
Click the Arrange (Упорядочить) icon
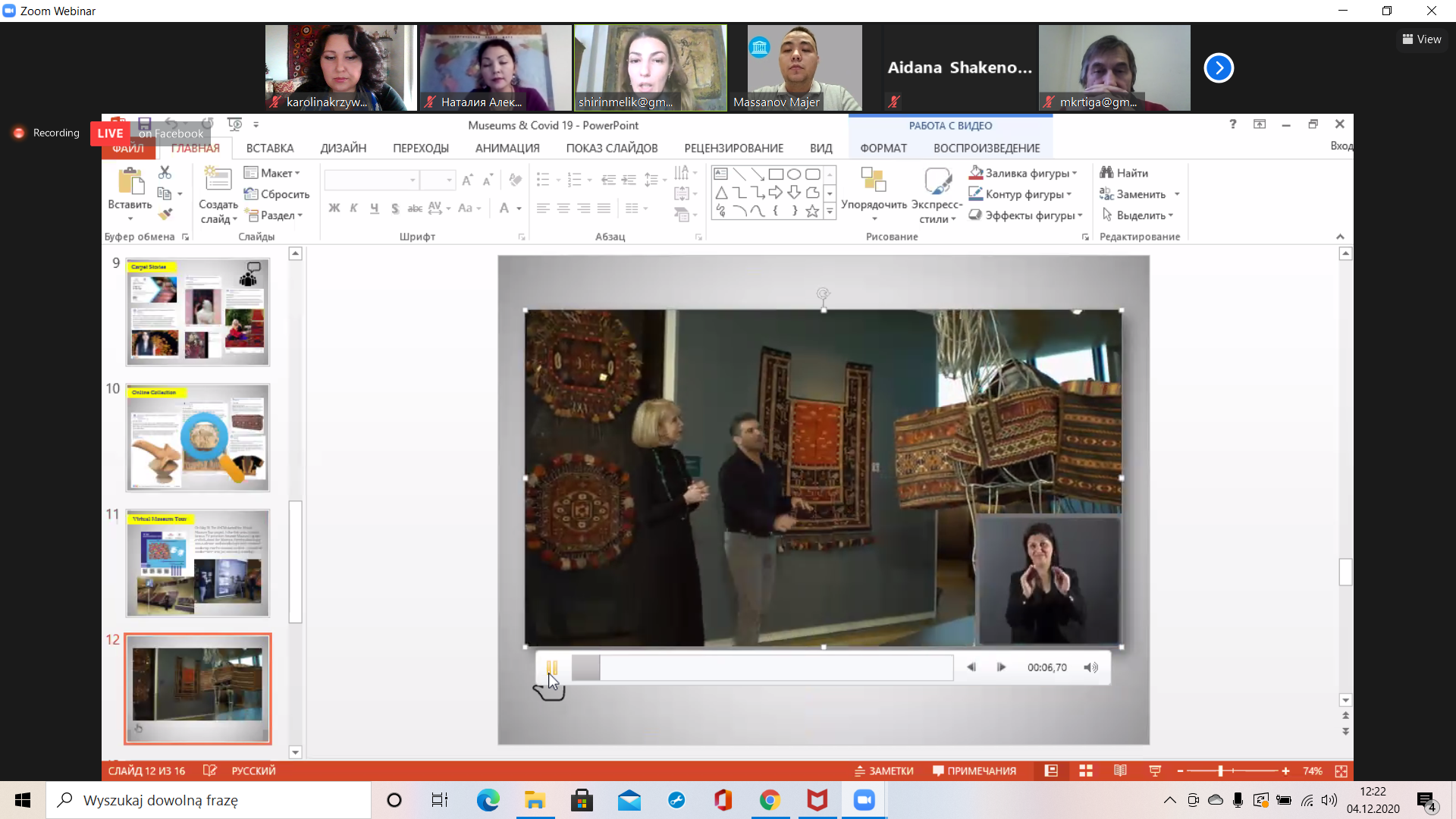(x=874, y=180)
